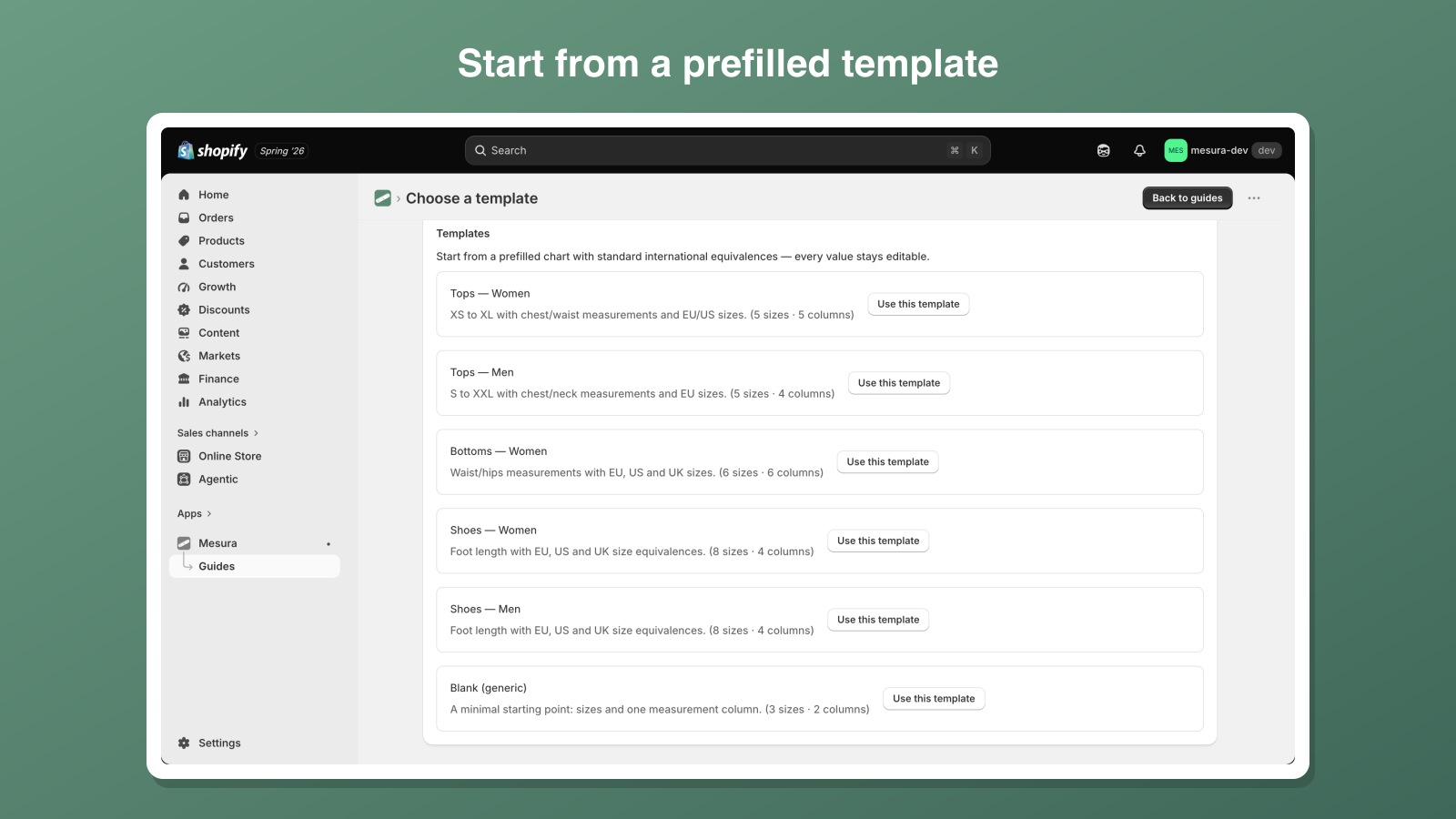The height and width of the screenshot is (819, 1456).
Task: Open the Sidekick assistant icon in top bar
Action: pyautogui.click(x=1103, y=150)
